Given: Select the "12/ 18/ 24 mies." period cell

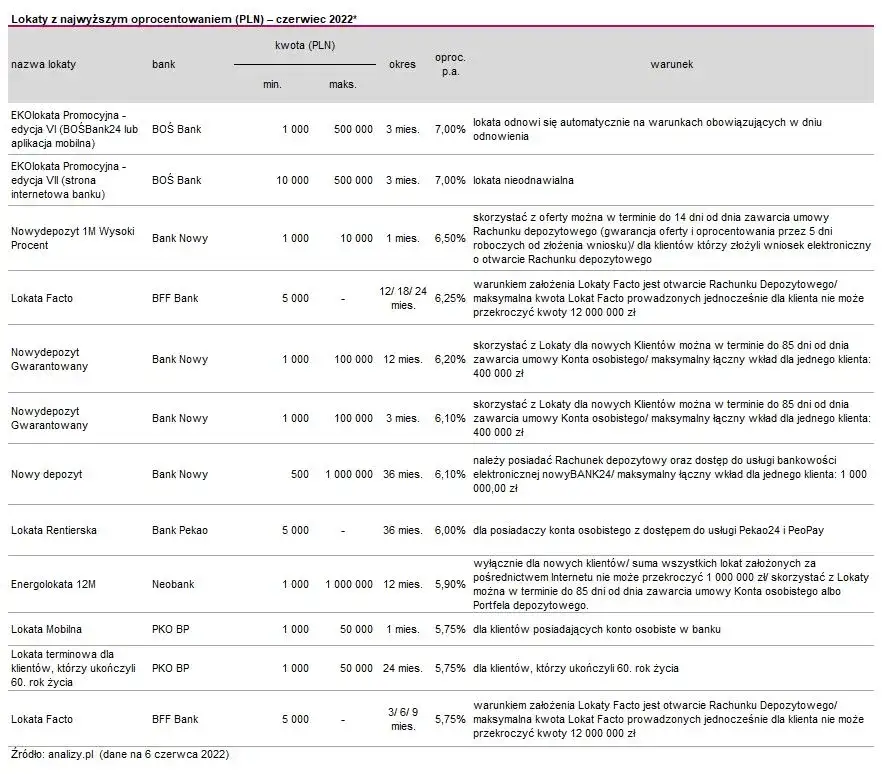Looking at the screenshot, I should tap(403, 298).
